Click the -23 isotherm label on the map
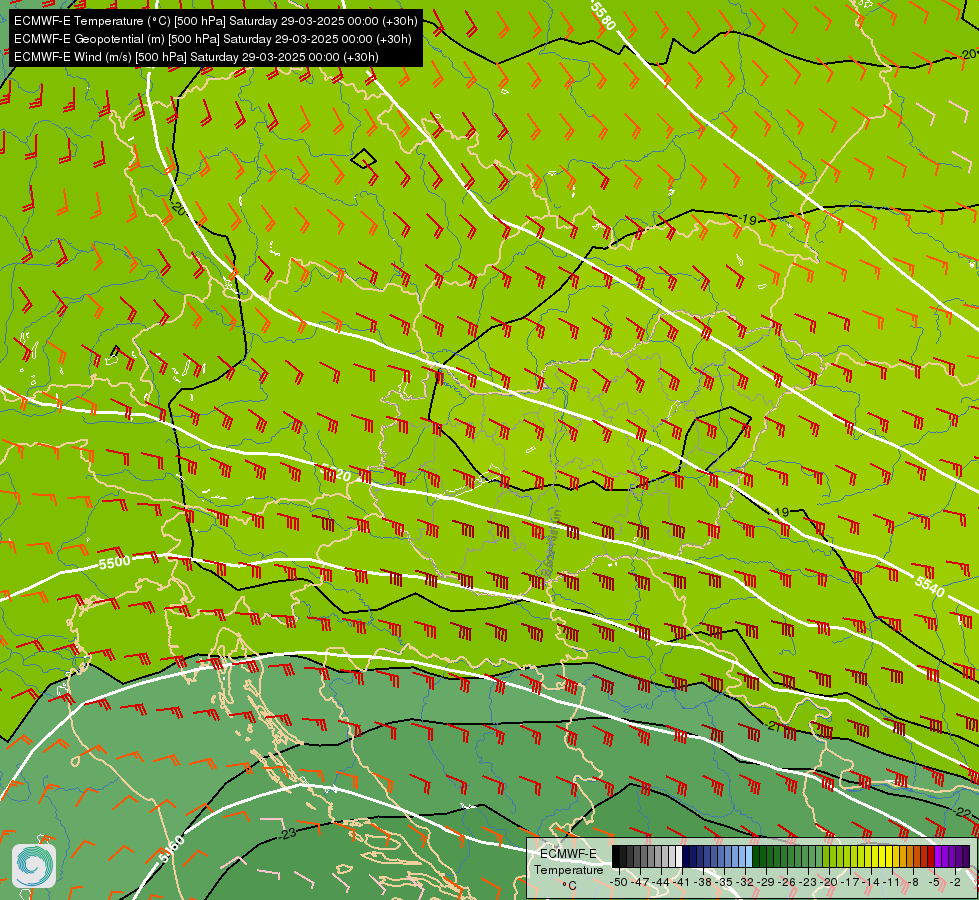This screenshot has width=979, height=900. [x=288, y=834]
